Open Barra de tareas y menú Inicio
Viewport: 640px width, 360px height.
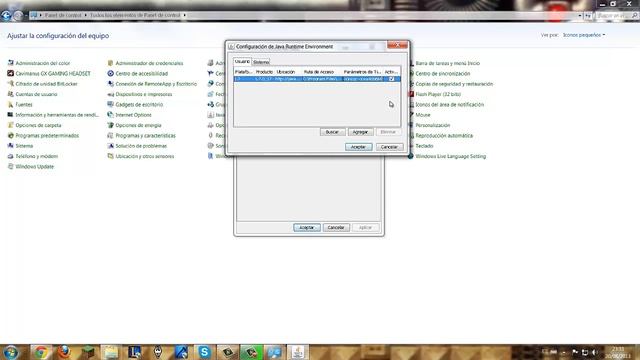[x=447, y=63]
